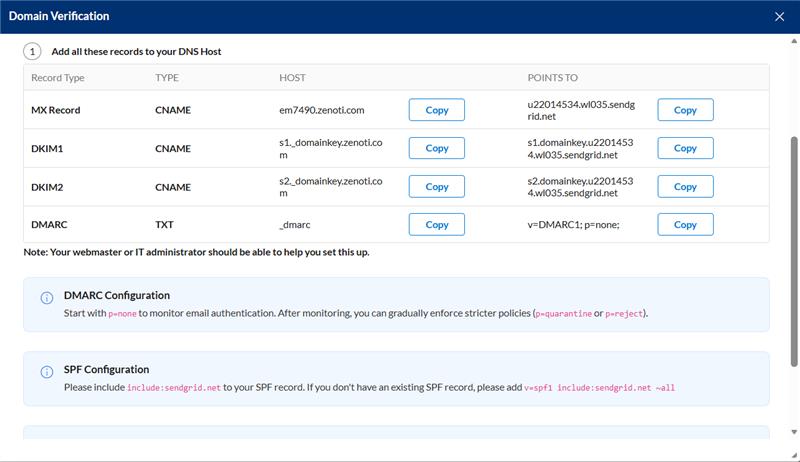The width and height of the screenshot is (800, 462).
Task: Copy the MX Record points-to value
Action: click(685, 110)
